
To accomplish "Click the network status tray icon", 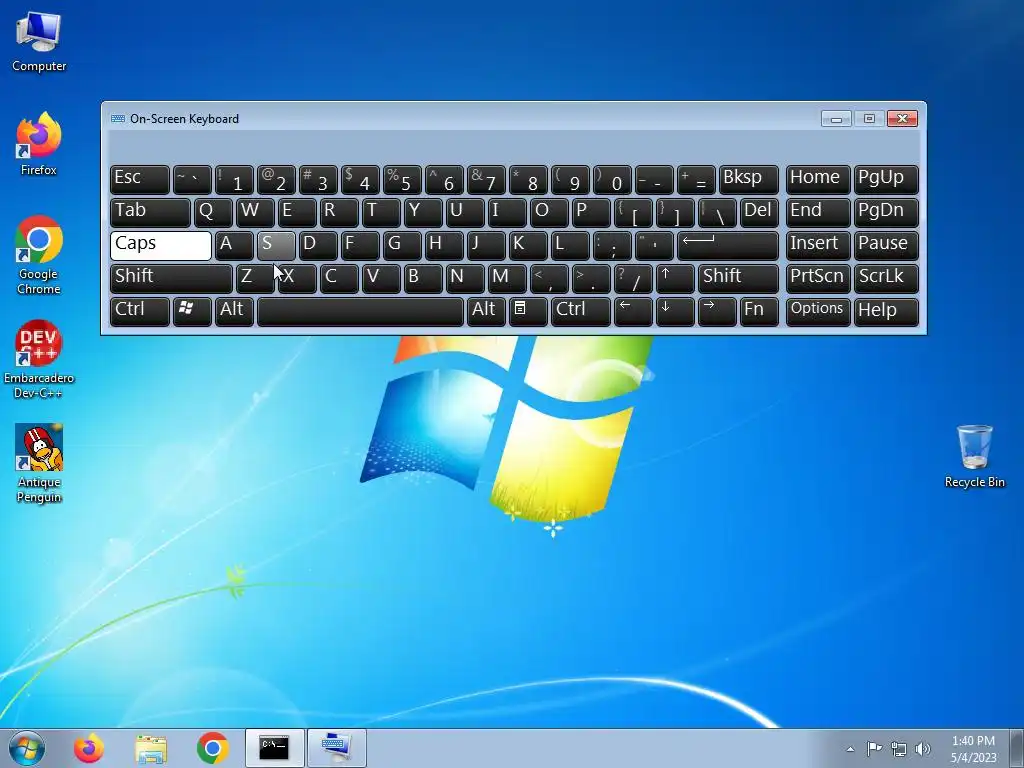I will tap(899, 749).
